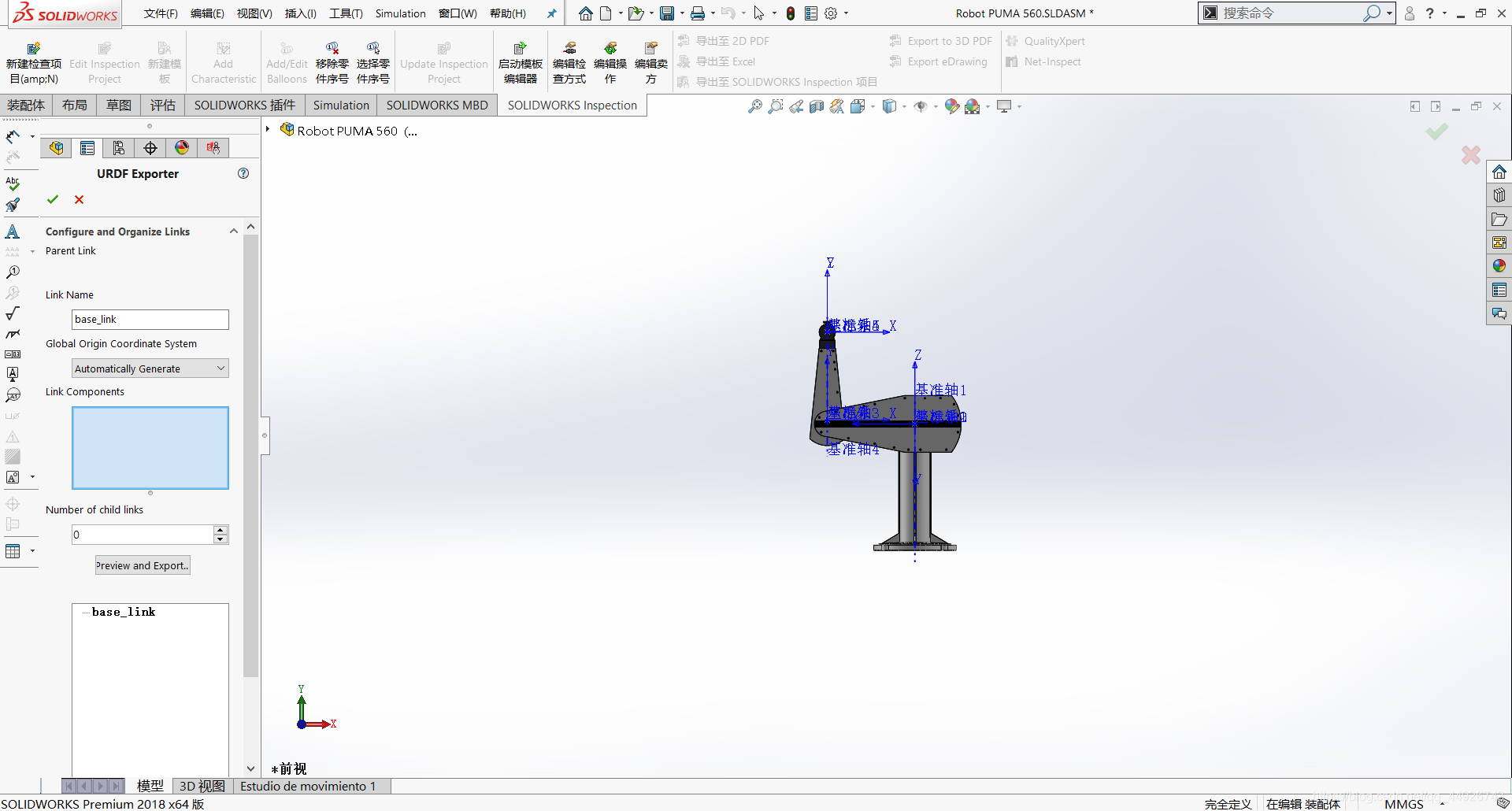Image resolution: width=1512 pixels, height=811 pixels.
Task: Click Edit Operations (编辑操作) button
Action: tap(610, 63)
